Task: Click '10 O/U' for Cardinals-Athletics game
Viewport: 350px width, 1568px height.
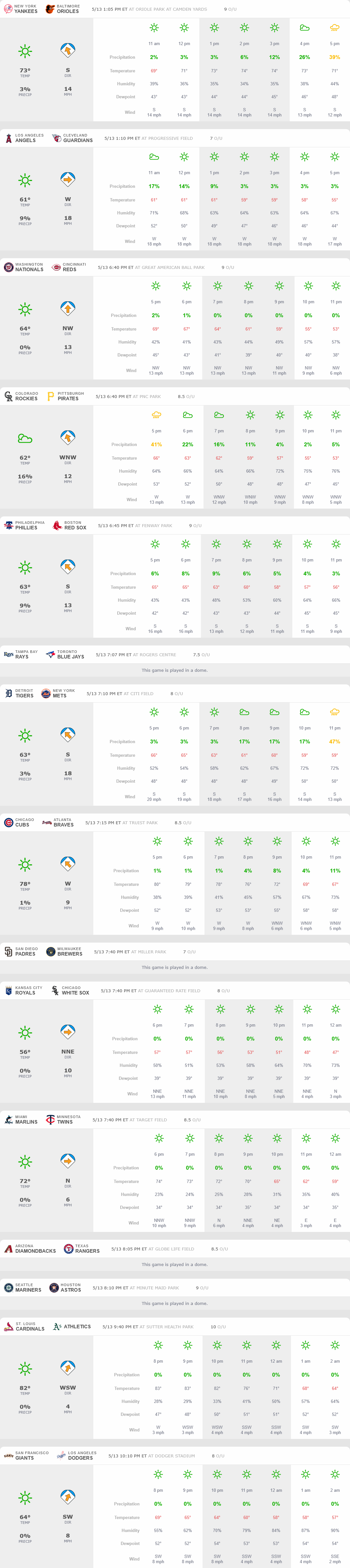Action: pyautogui.click(x=218, y=1327)
